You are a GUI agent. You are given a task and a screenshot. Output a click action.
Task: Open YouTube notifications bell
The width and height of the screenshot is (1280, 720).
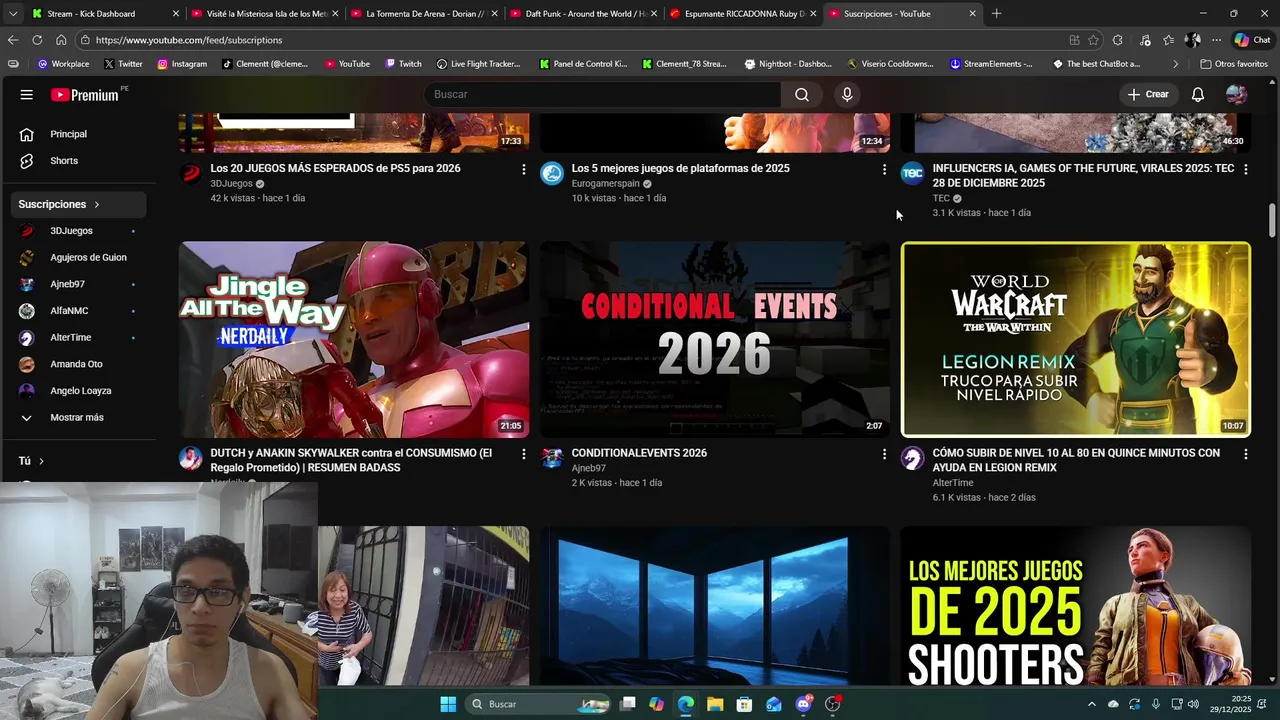[1198, 94]
